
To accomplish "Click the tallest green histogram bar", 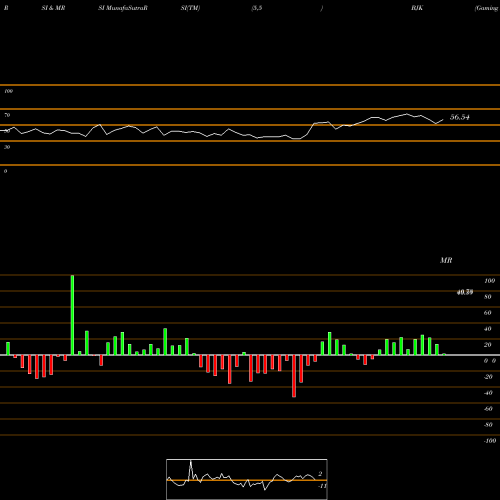I will 72,315.
